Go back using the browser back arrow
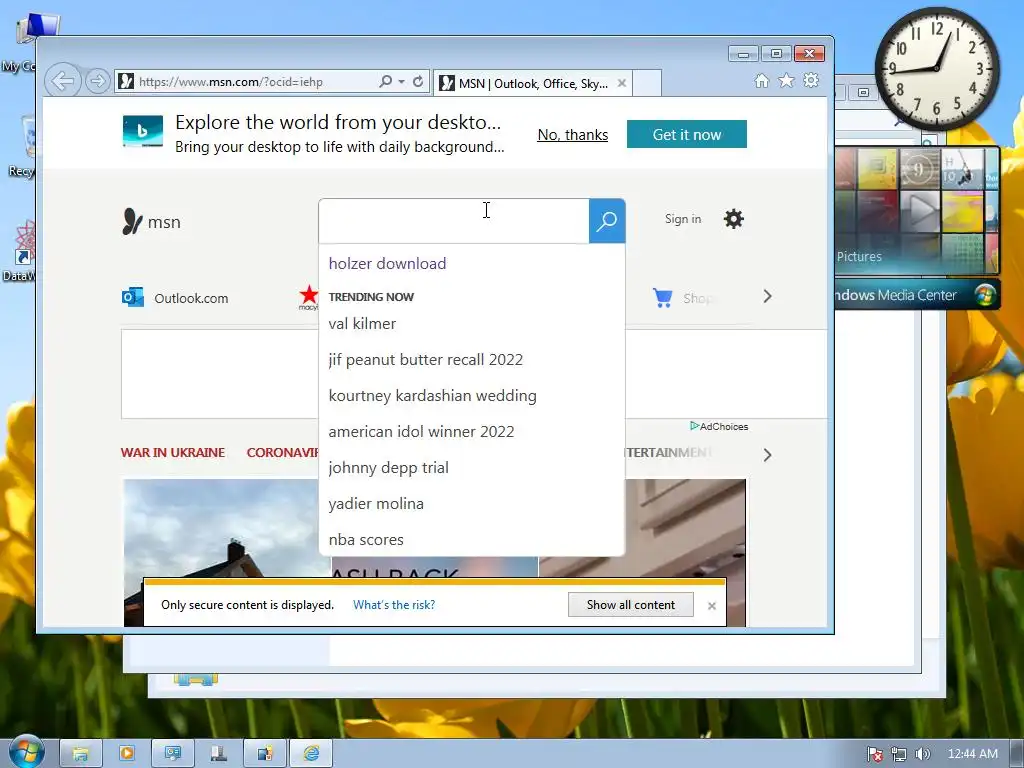 63,82
